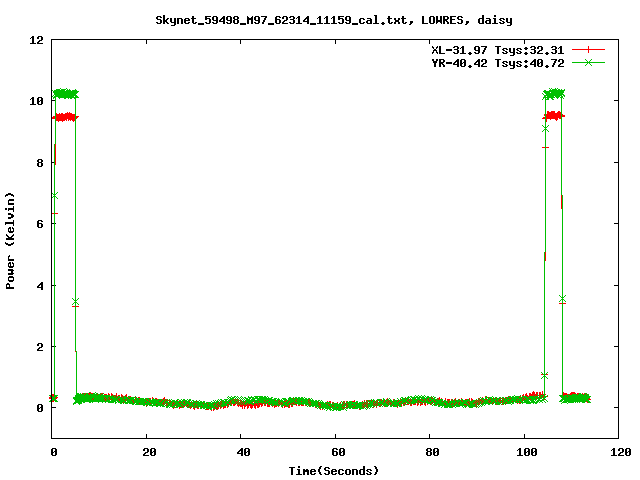Click the x-axis tick label 120

pos(621,452)
